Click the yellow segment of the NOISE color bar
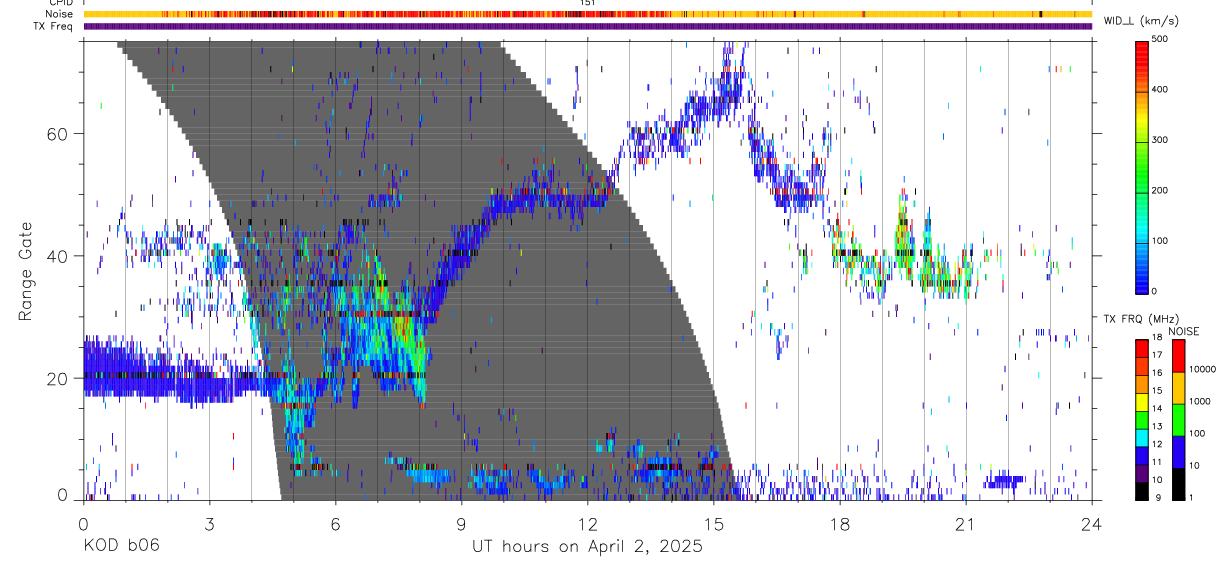Image resolution: width=1228 pixels, height=567 pixels. click(1178, 388)
